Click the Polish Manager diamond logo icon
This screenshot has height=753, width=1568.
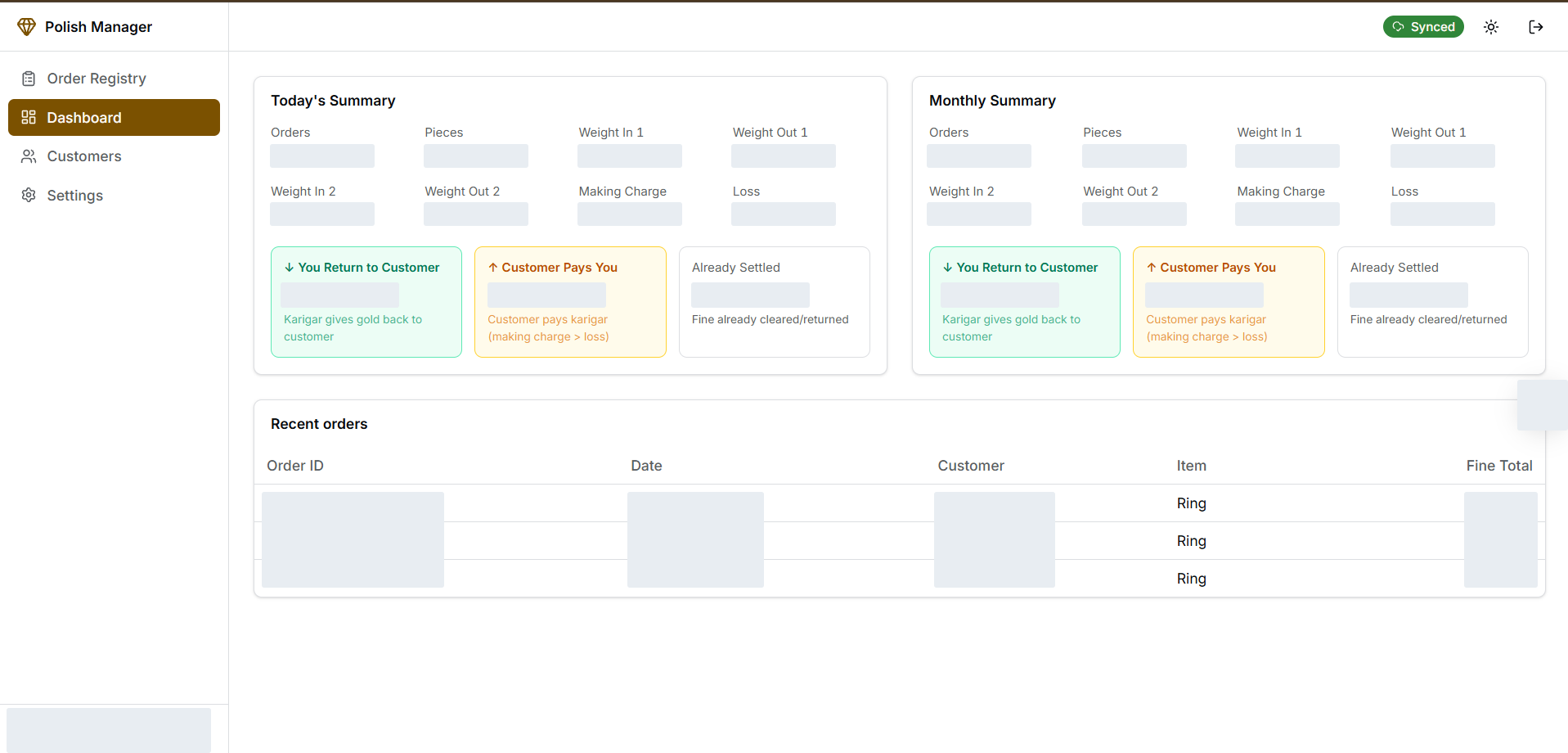pos(26,27)
